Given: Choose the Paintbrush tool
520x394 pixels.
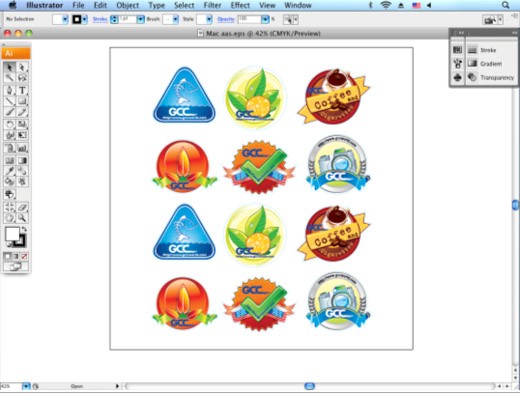Looking at the screenshot, I should (9, 112).
